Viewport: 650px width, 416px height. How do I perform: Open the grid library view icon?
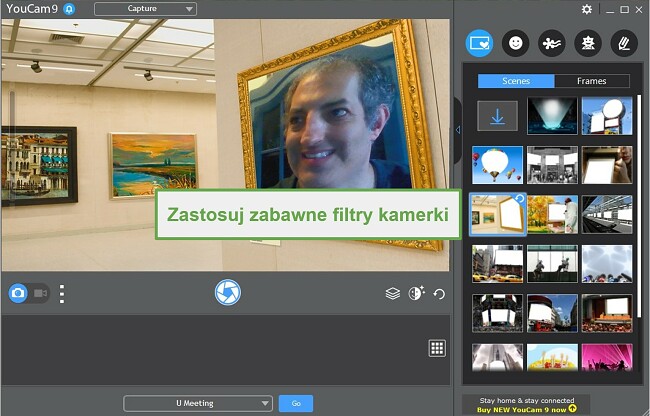click(x=437, y=348)
